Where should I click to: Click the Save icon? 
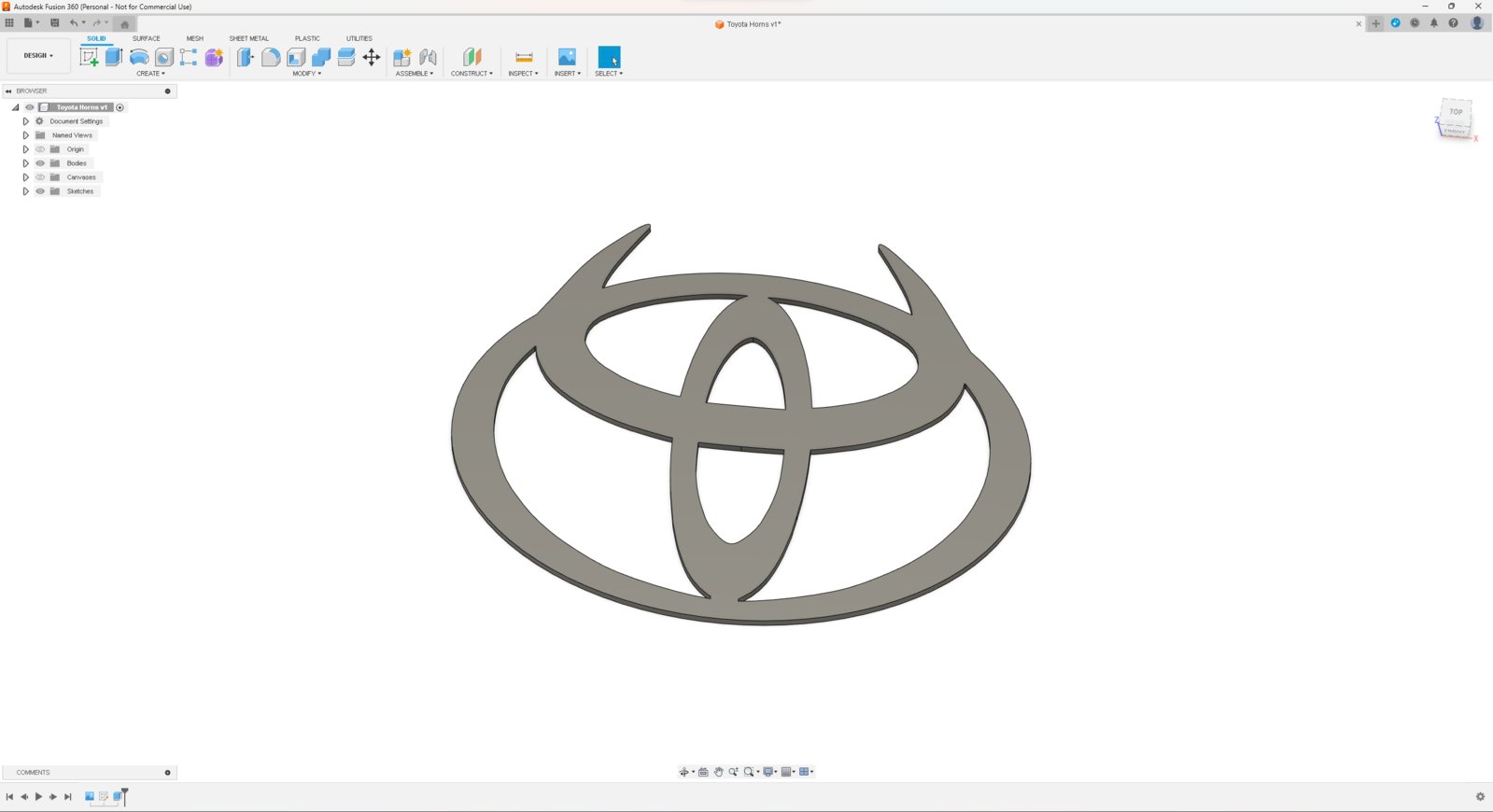pos(54,23)
